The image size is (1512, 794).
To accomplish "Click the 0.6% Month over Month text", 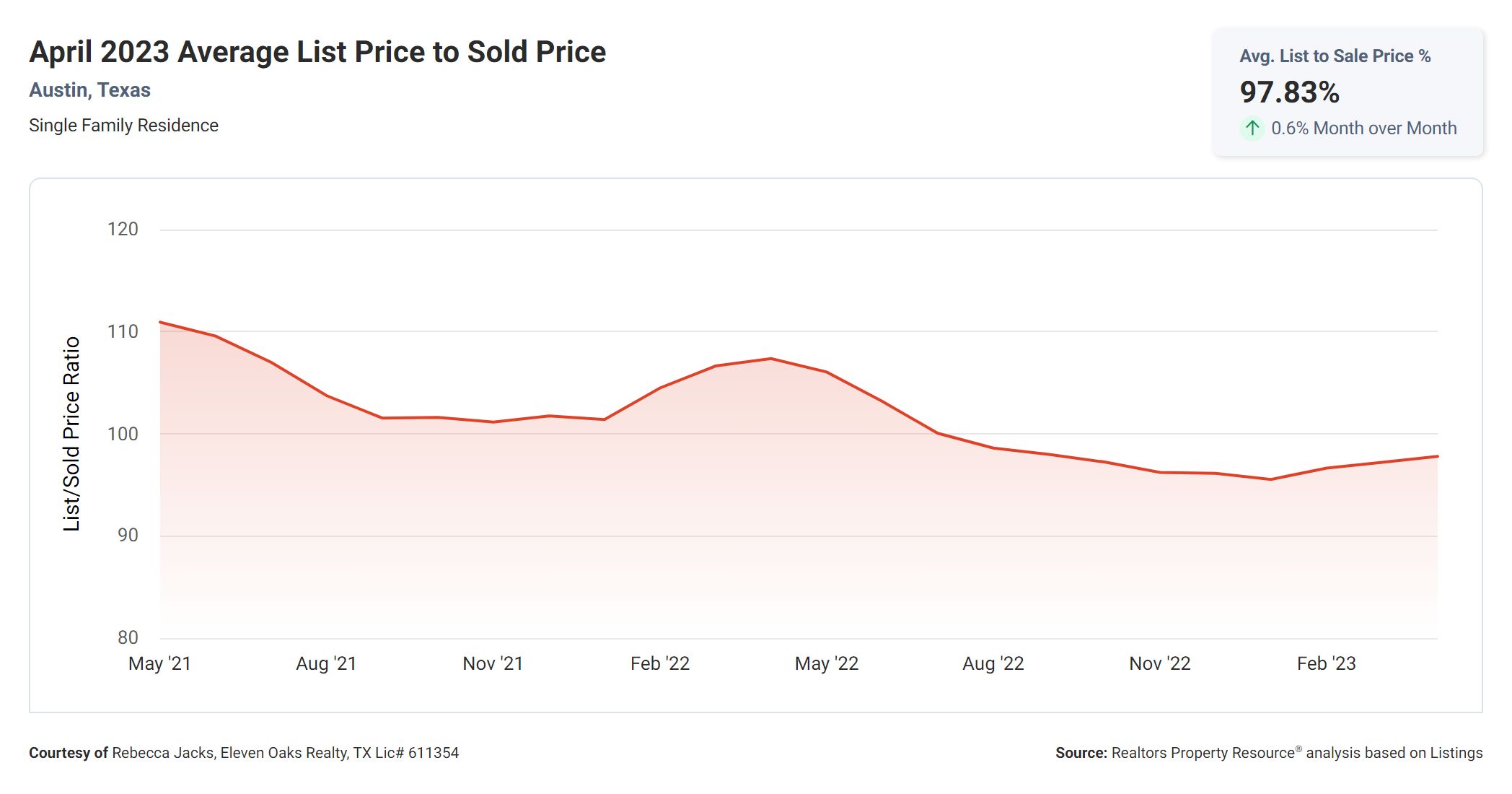I will (x=1363, y=128).
